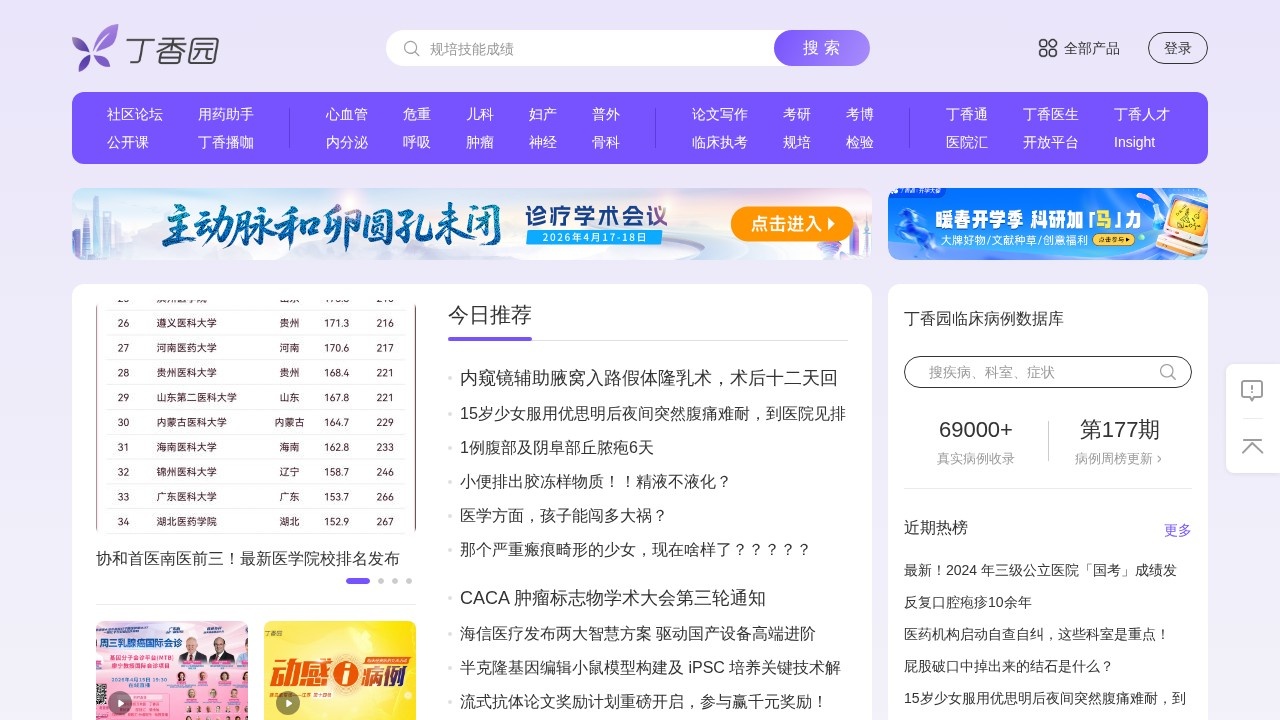Open 考博 in navigation
This screenshot has height=720, width=1280.
point(860,114)
